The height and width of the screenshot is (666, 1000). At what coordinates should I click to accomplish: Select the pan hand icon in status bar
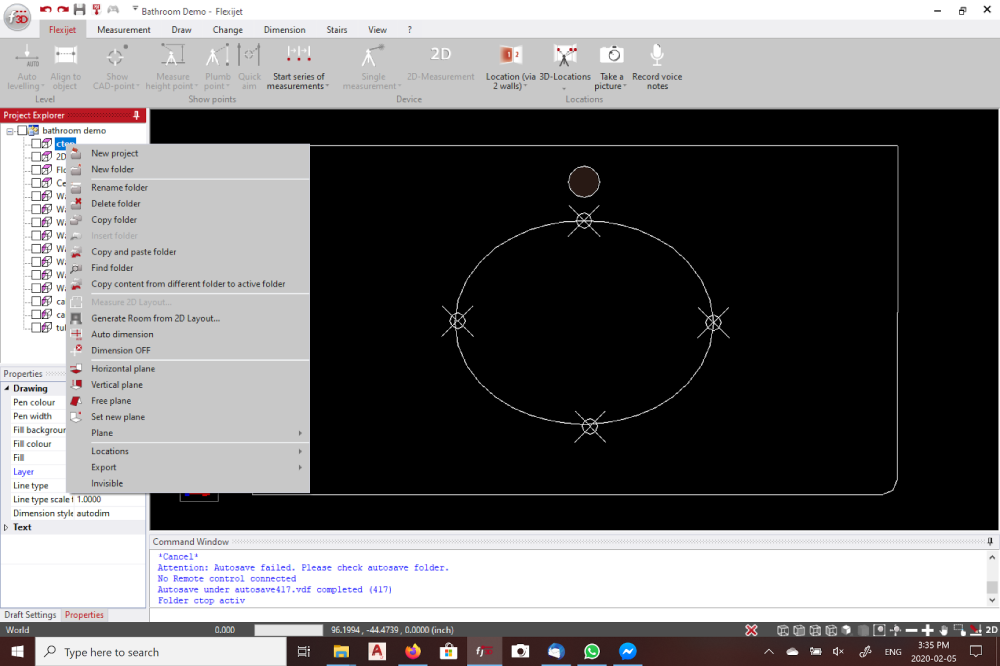[943, 630]
